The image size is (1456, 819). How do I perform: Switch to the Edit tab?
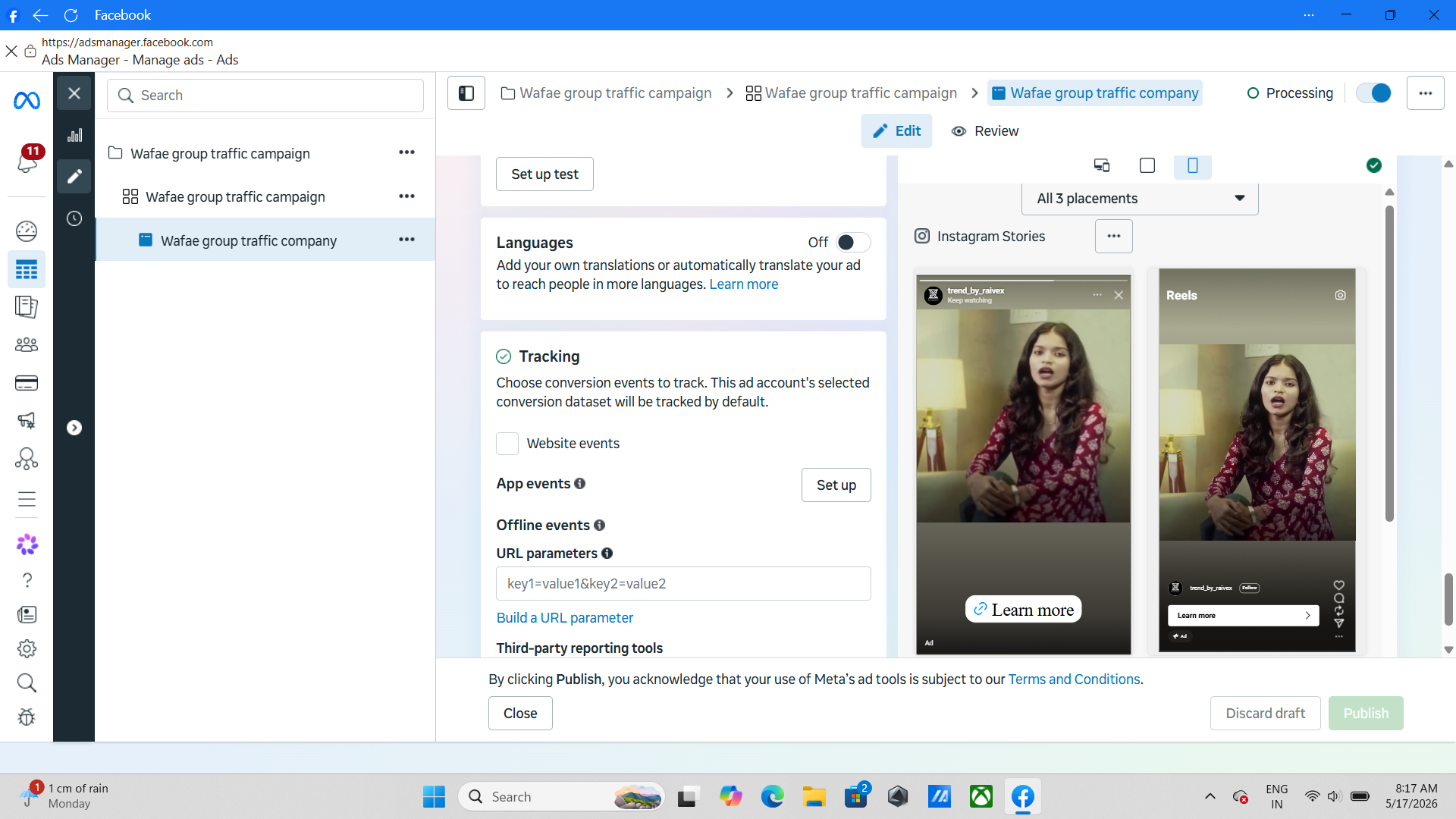(x=896, y=131)
